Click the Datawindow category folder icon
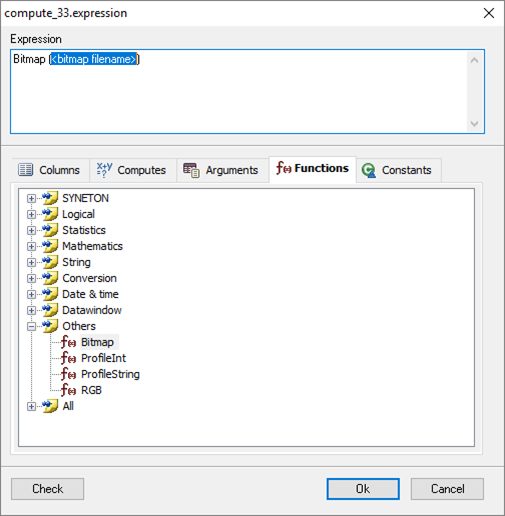 (x=50, y=310)
